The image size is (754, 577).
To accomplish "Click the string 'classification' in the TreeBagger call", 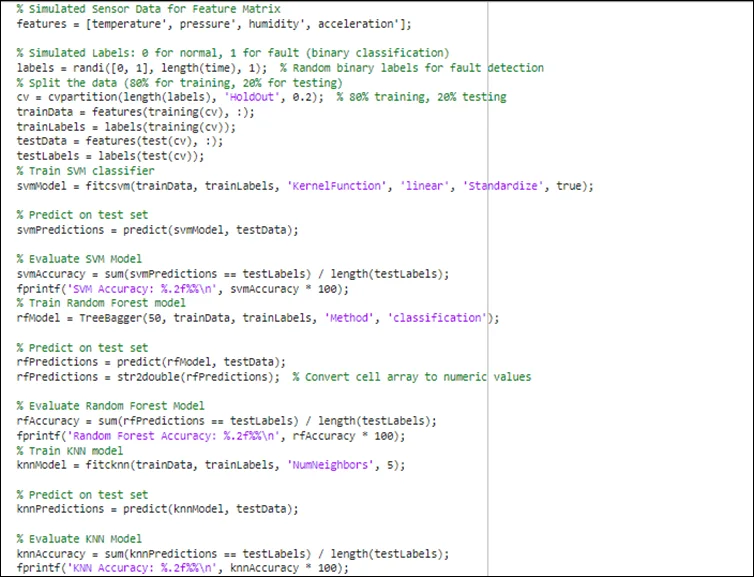I will (x=437, y=318).
